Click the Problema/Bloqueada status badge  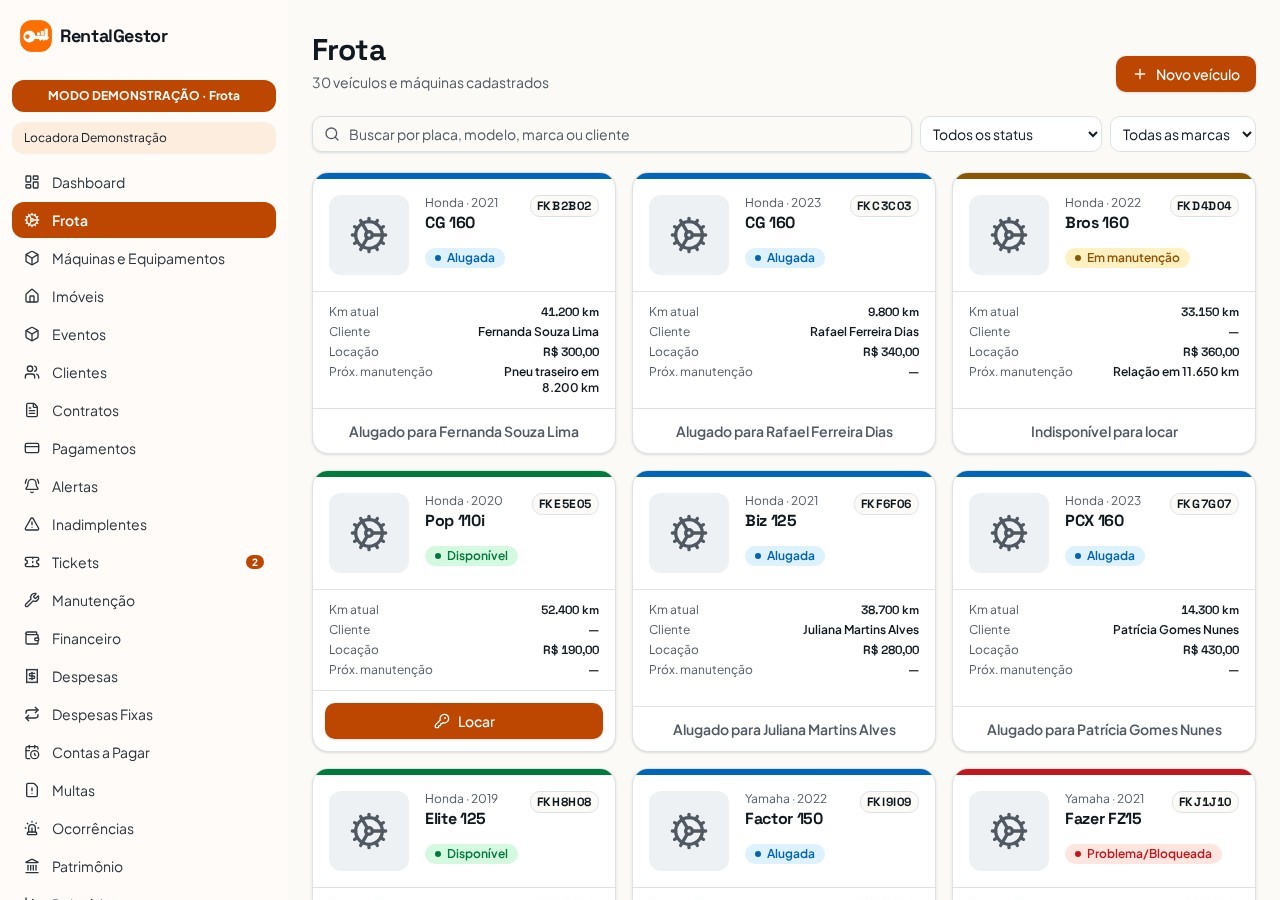[x=1143, y=854]
